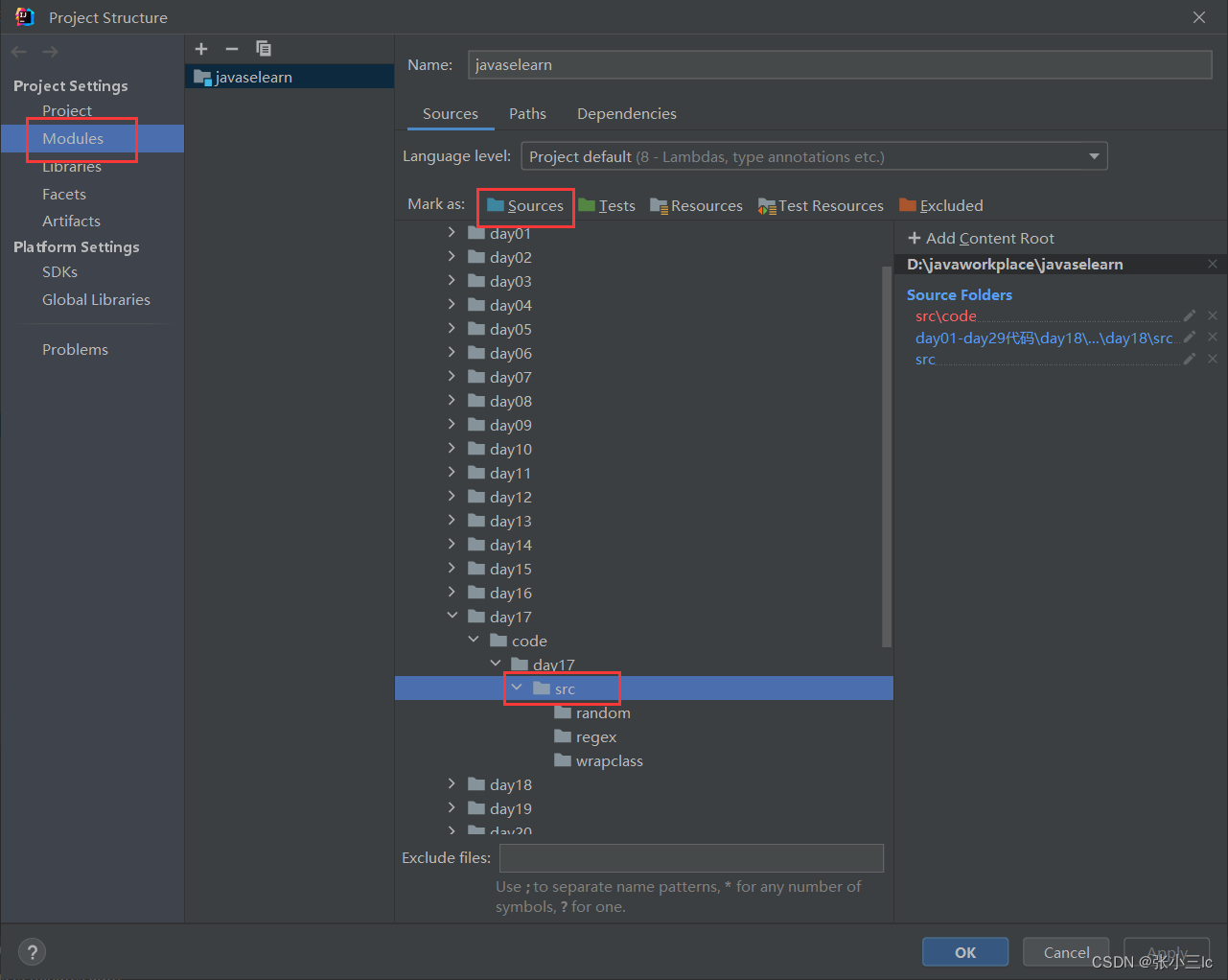Screen dimensions: 1228x980
Task: Switch to the Paths tab
Action: pos(527,113)
